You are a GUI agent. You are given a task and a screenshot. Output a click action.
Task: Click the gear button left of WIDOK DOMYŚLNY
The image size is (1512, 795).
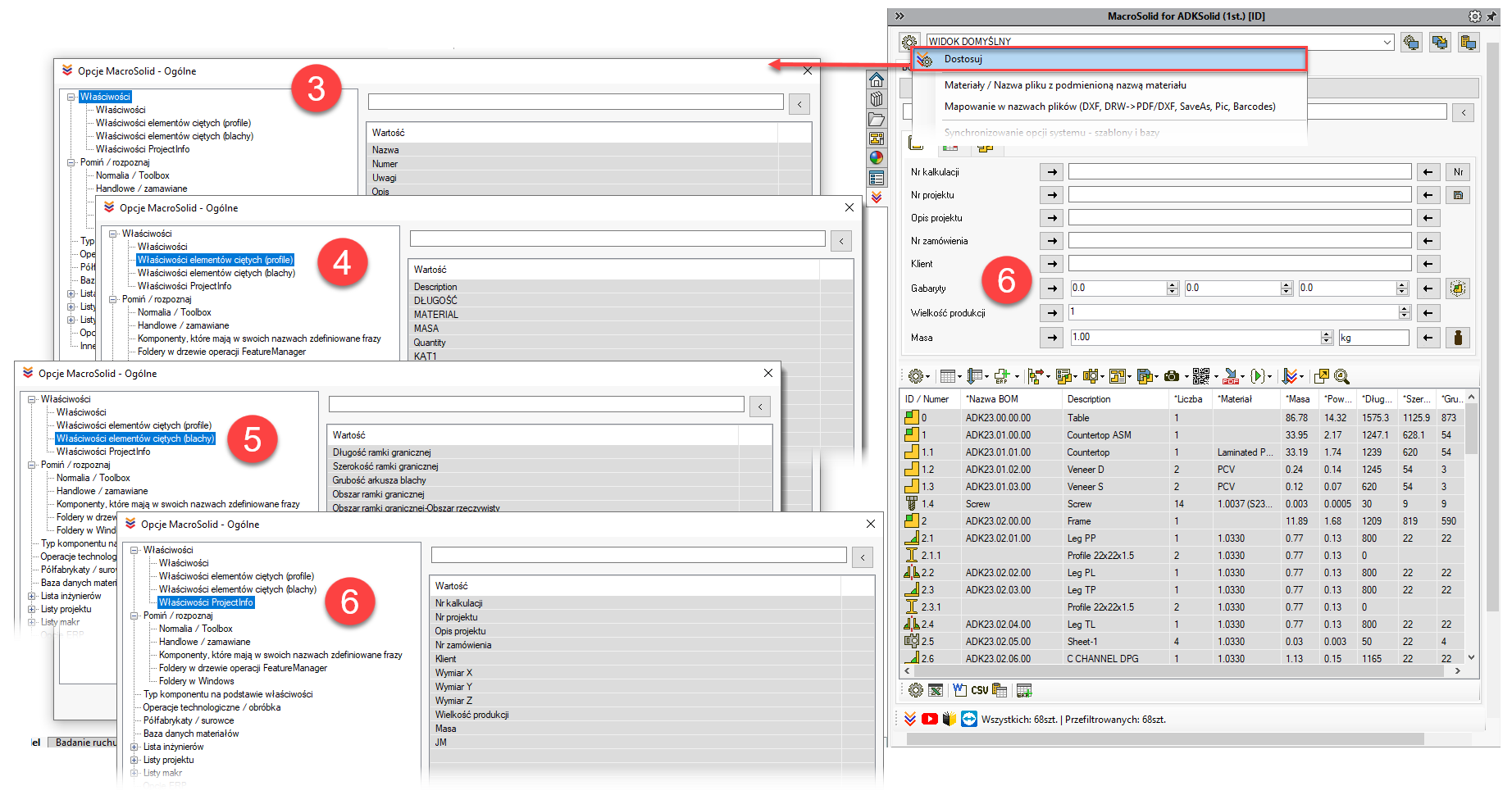click(909, 42)
